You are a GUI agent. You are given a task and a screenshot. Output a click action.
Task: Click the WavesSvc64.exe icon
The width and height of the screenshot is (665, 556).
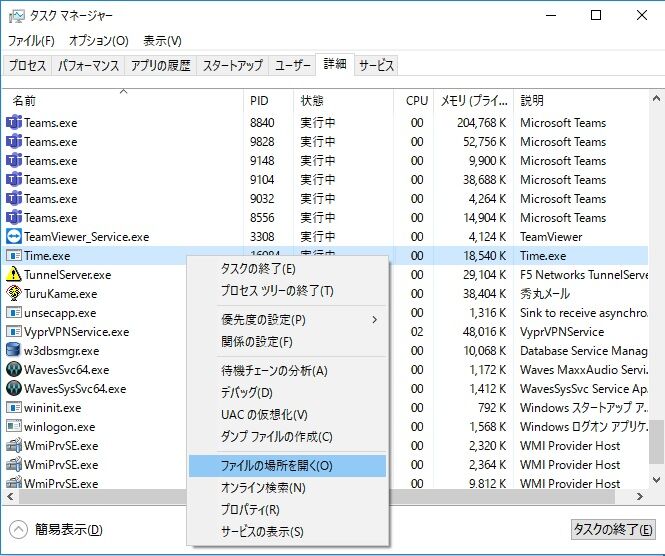pos(14,369)
